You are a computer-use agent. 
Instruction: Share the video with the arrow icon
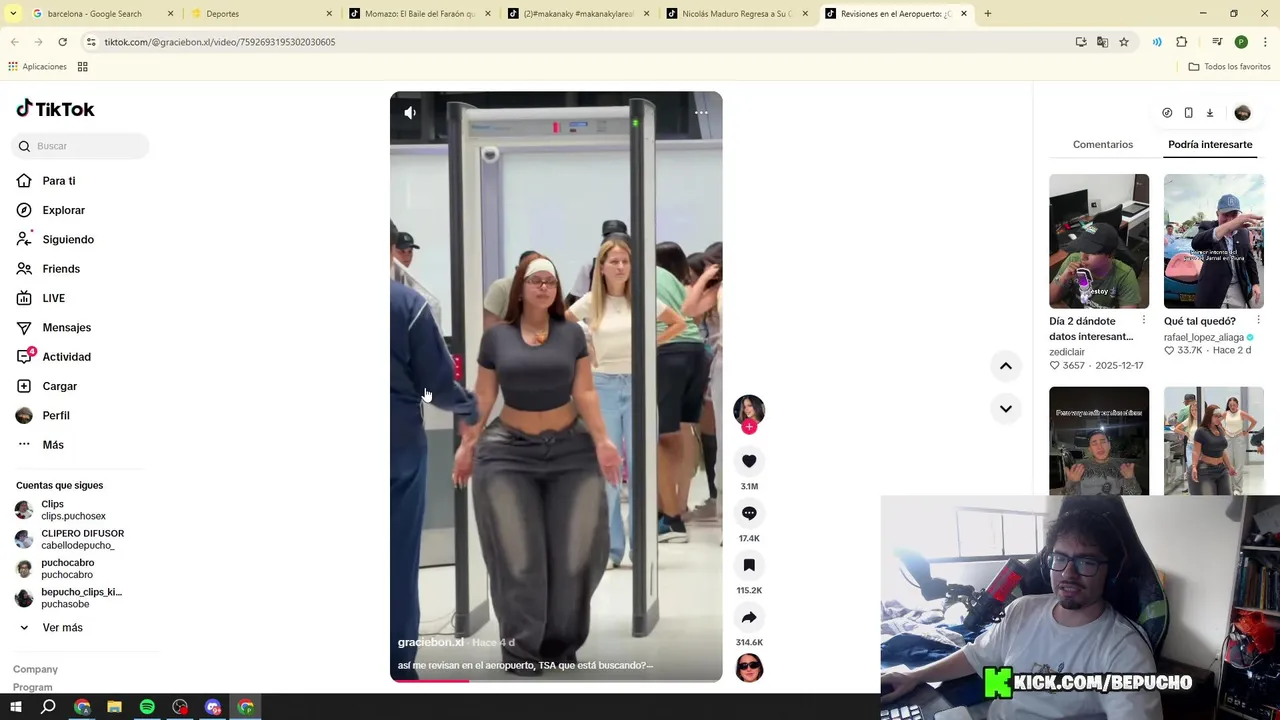point(749,617)
